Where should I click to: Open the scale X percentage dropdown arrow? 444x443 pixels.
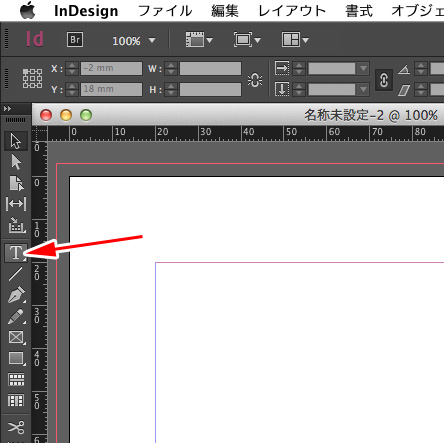tap(363, 69)
